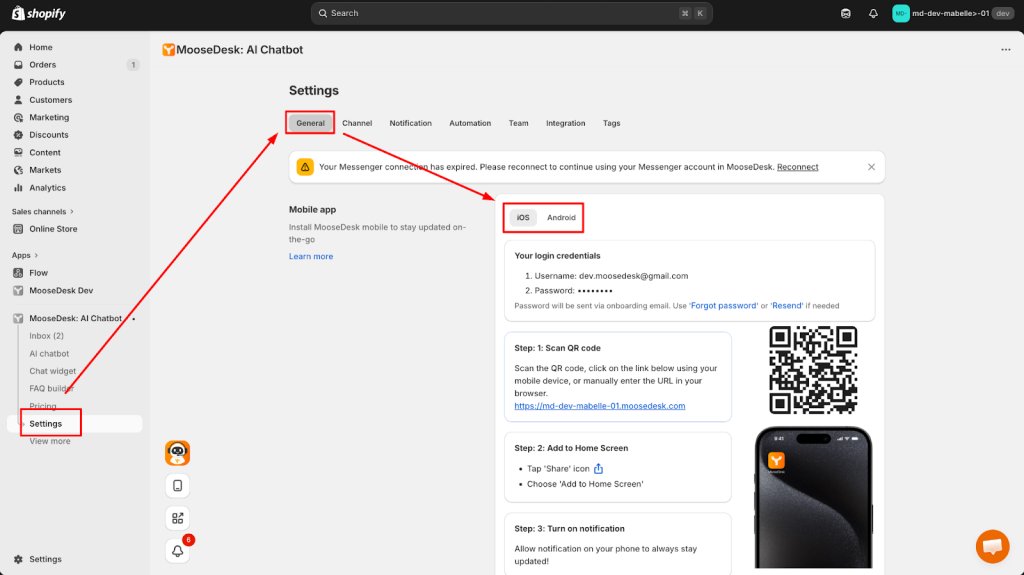This screenshot has width=1024, height=575.
Task: Click the MooseDesk robot avatar icon
Action: pos(177,453)
